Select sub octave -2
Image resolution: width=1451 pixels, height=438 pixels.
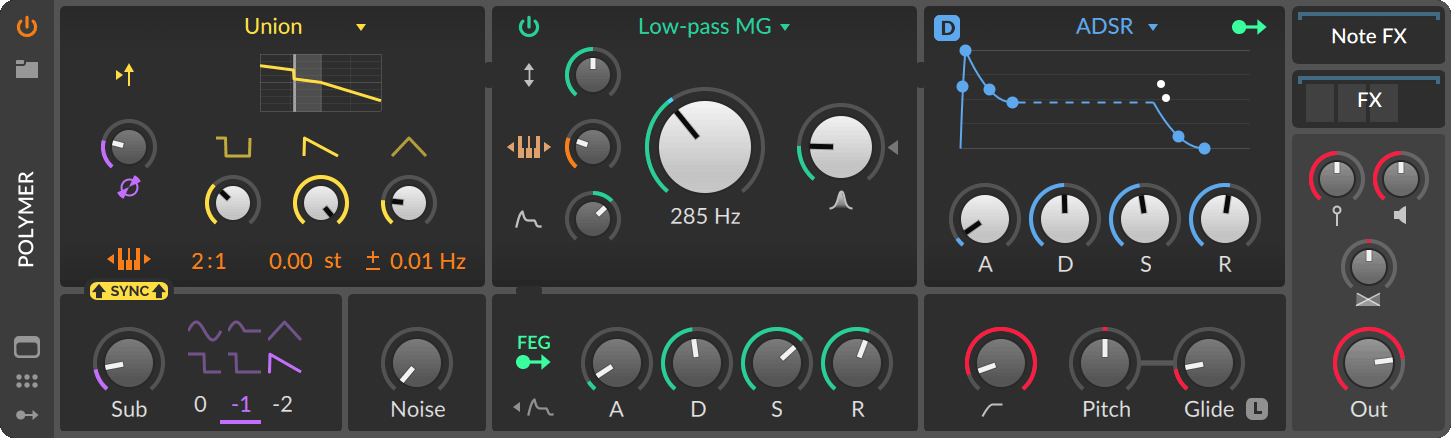(282, 405)
